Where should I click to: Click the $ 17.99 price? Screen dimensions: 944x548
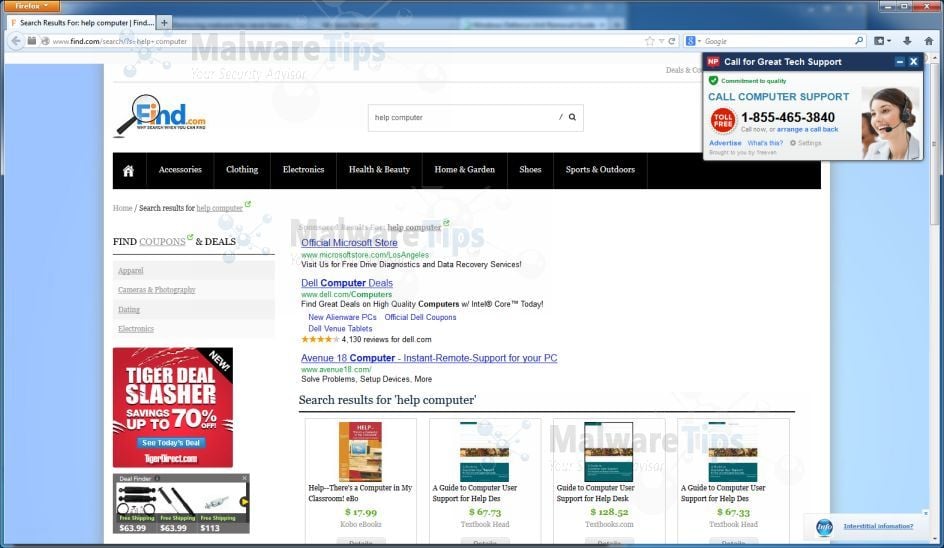[361, 512]
